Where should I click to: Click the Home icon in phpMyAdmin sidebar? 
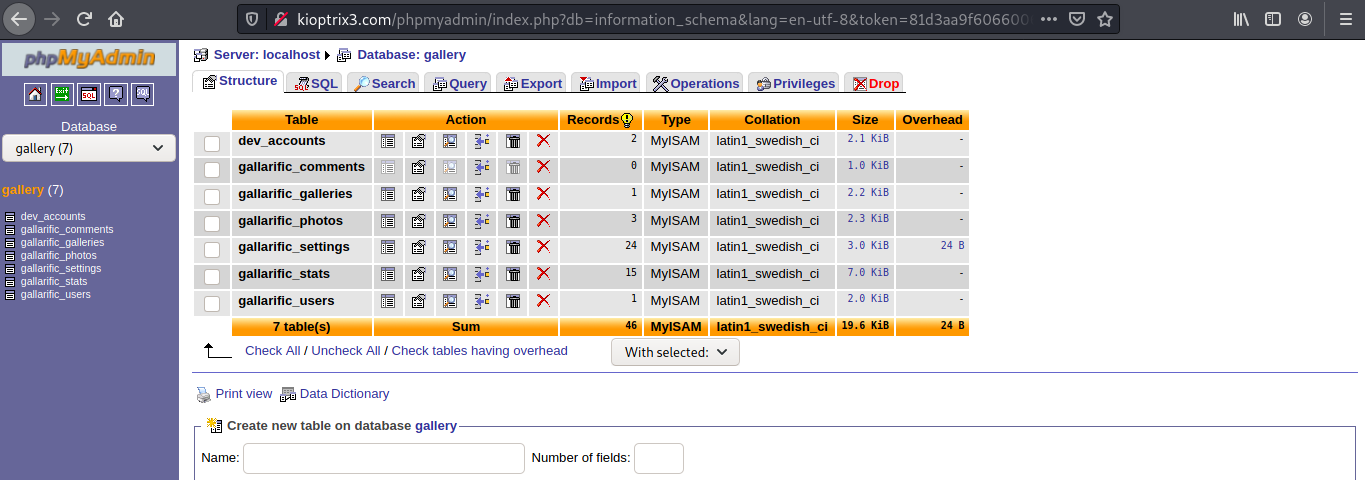point(35,94)
